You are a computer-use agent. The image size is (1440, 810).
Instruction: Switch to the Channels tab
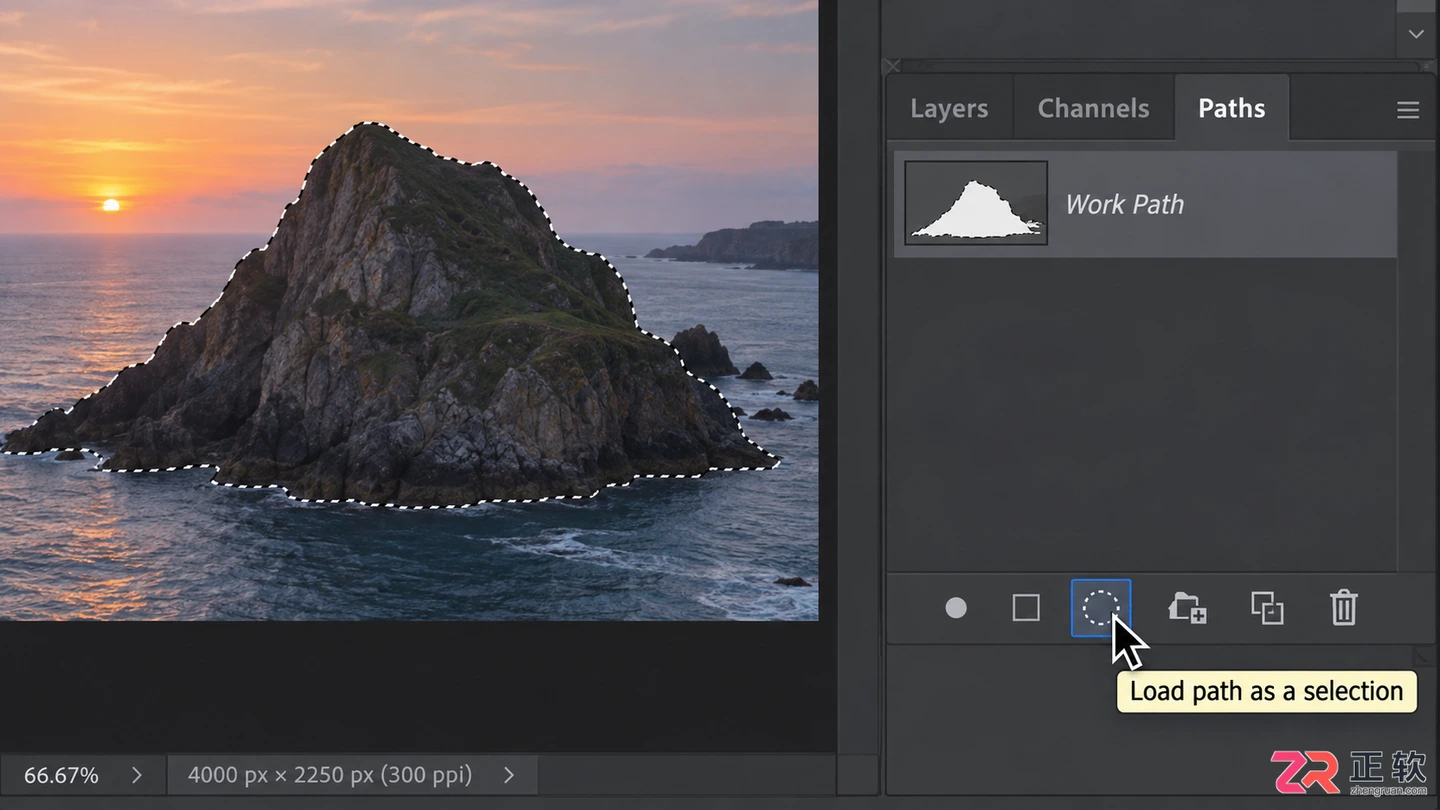[x=1093, y=108]
